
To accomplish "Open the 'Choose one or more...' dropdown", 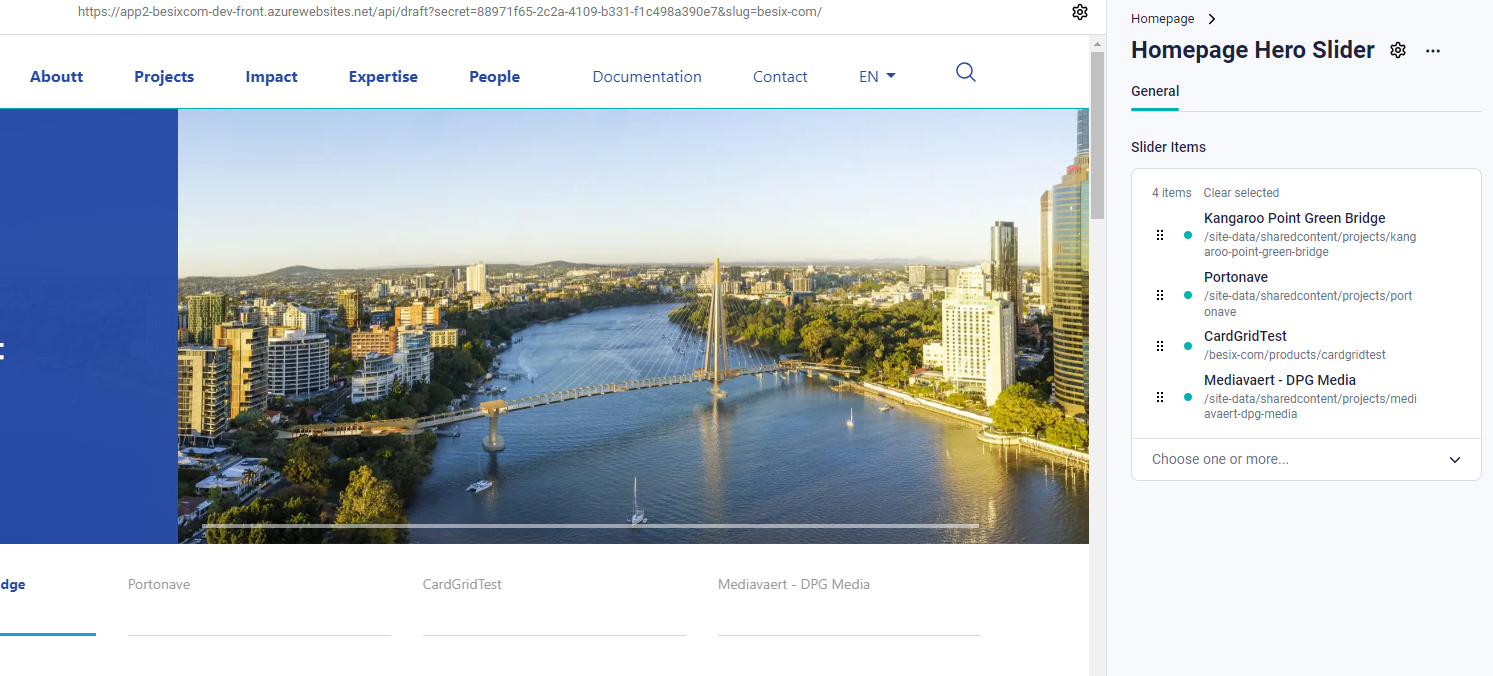I will (x=1306, y=460).
